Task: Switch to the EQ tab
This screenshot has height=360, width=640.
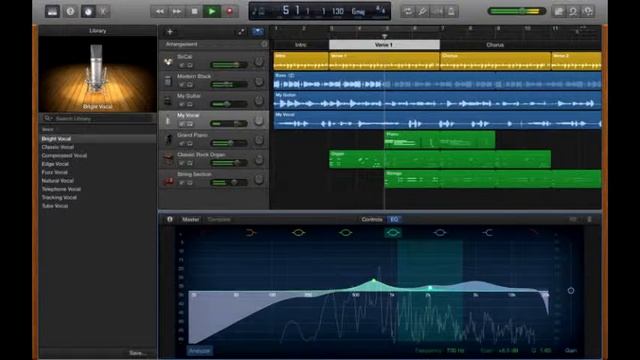Action: (394, 220)
